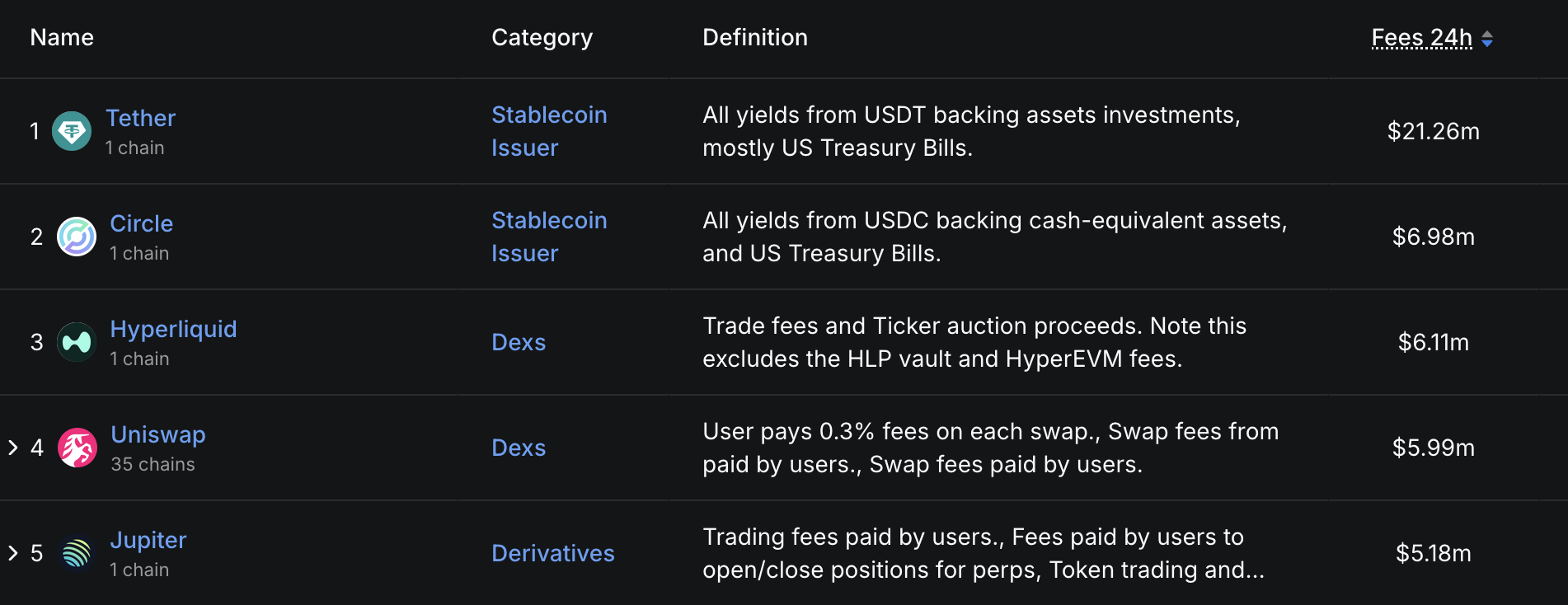This screenshot has width=1568, height=605.
Task: Click the sort arrows beside Fees 24h
Action: (x=1487, y=39)
